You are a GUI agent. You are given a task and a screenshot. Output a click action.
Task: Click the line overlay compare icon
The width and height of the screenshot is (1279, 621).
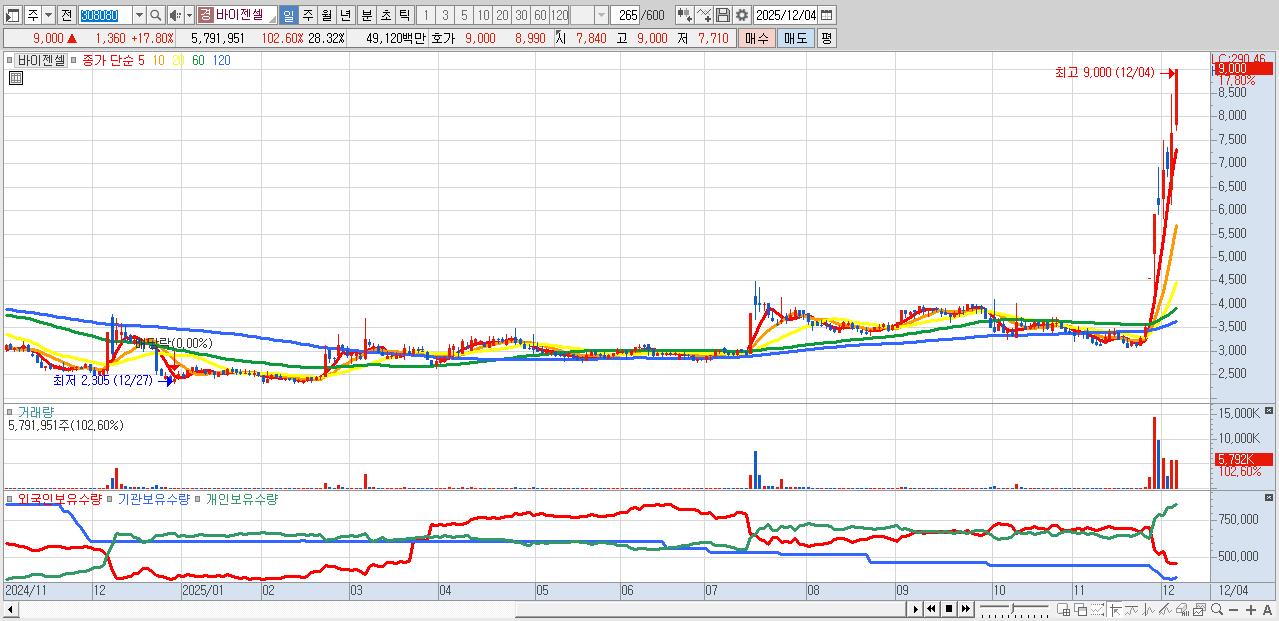[x=704, y=15]
